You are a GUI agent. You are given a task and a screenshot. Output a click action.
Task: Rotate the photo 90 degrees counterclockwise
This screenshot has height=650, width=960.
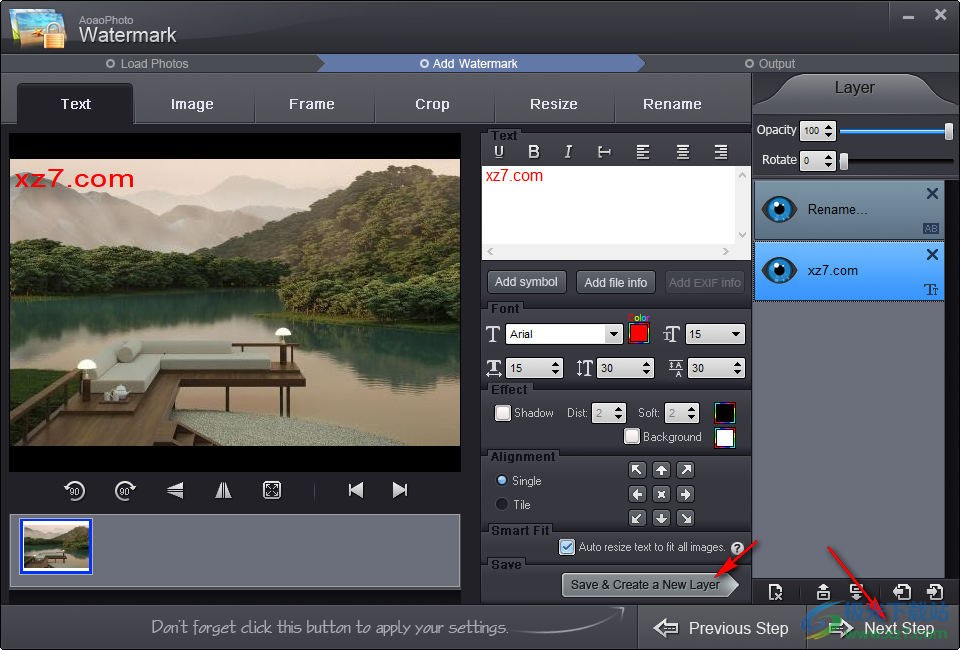click(x=75, y=490)
